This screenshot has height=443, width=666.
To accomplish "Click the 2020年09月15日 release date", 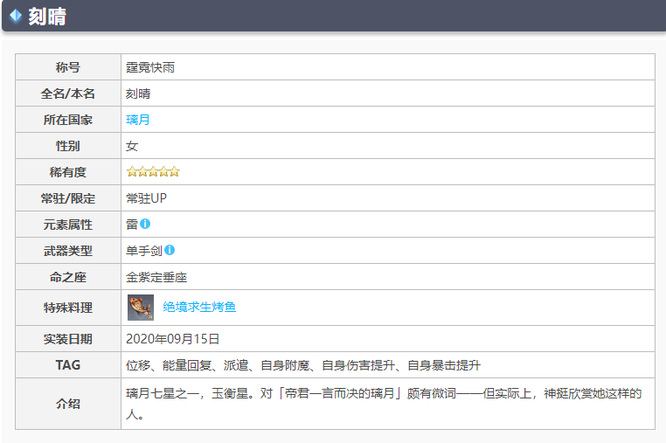I will pos(173,339).
